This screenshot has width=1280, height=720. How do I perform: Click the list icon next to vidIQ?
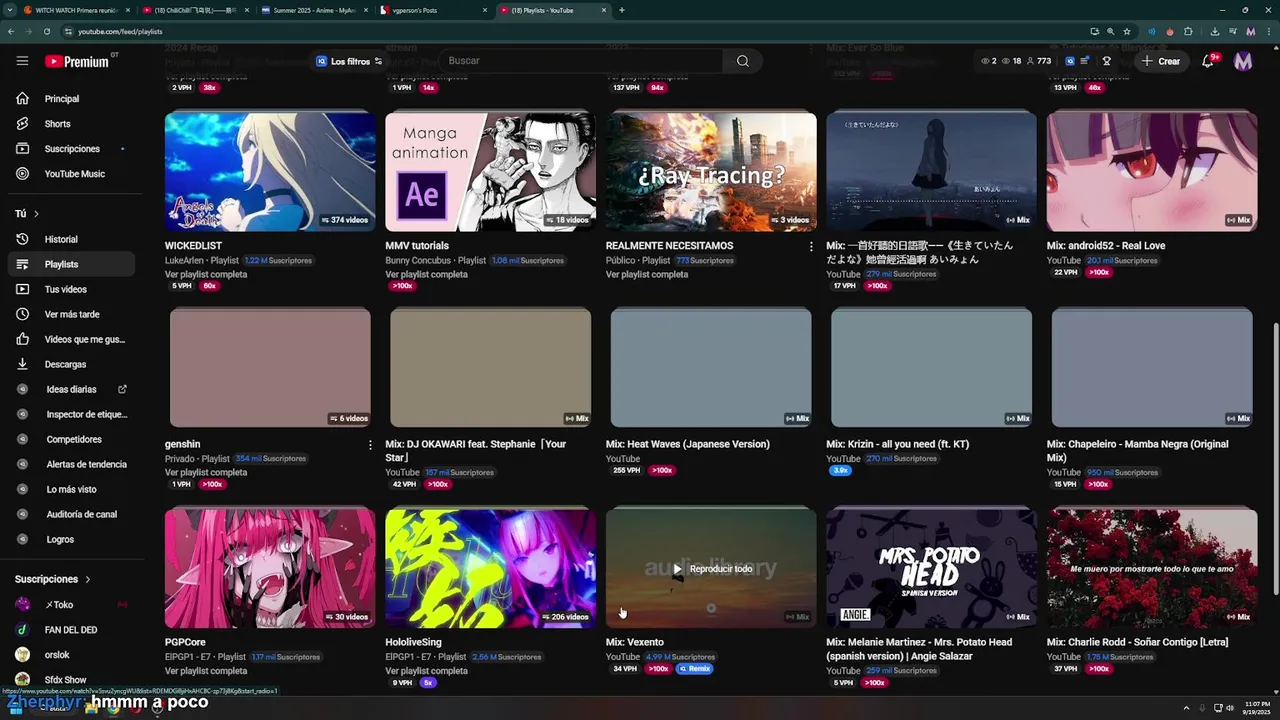pyautogui.click(x=1085, y=61)
